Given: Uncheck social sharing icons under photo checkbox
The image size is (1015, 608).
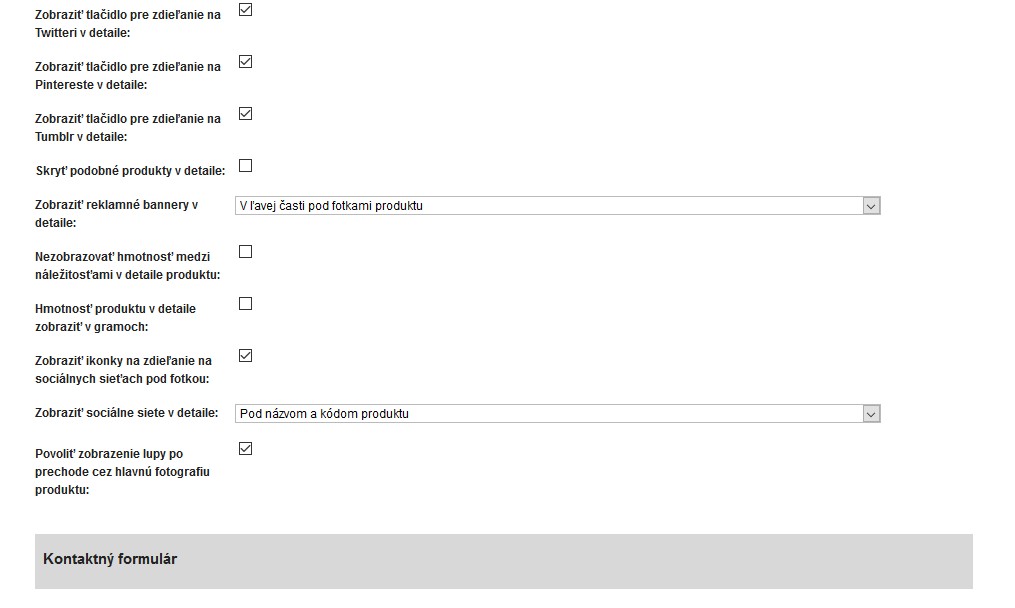Looking at the screenshot, I should [x=246, y=356].
